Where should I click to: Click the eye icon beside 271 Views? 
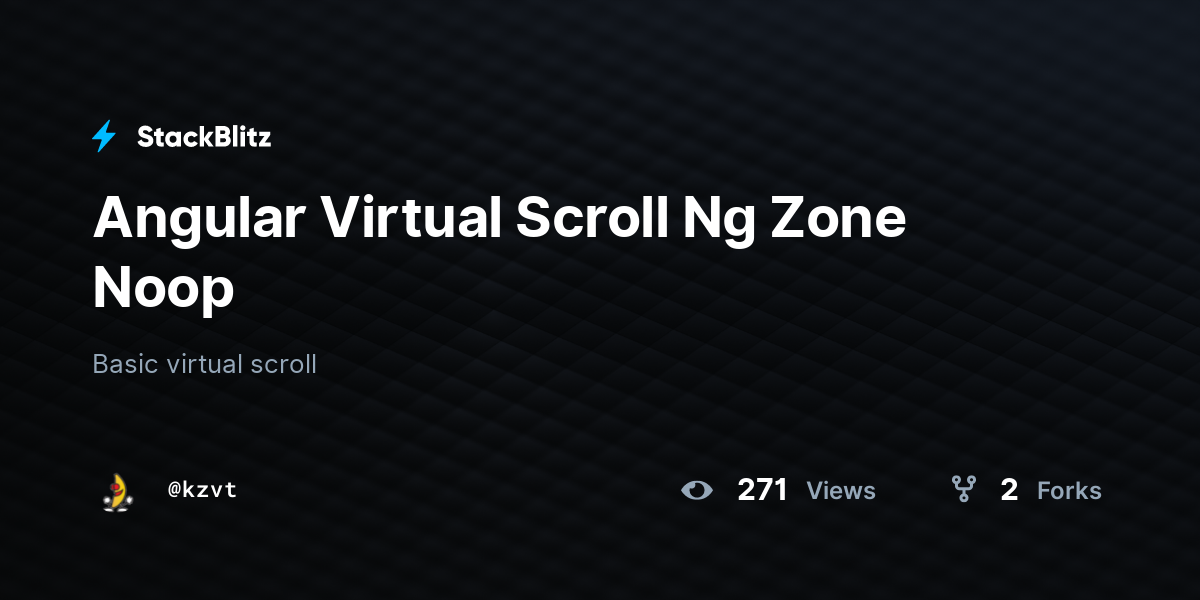coord(697,490)
